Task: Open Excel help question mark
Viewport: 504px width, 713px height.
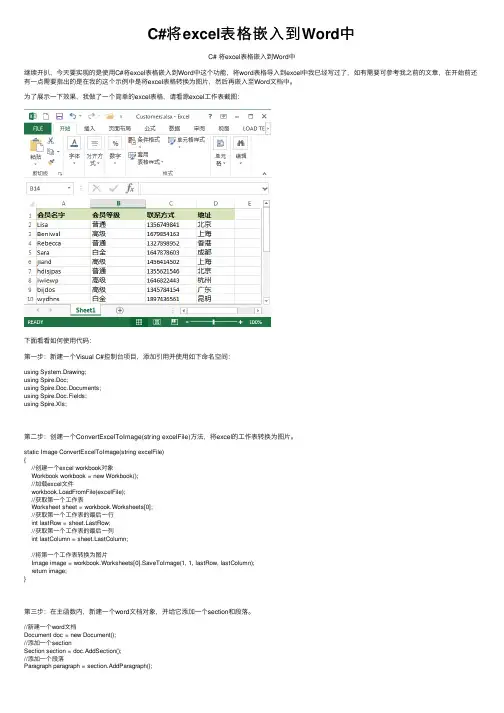Action: coord(210,116)
